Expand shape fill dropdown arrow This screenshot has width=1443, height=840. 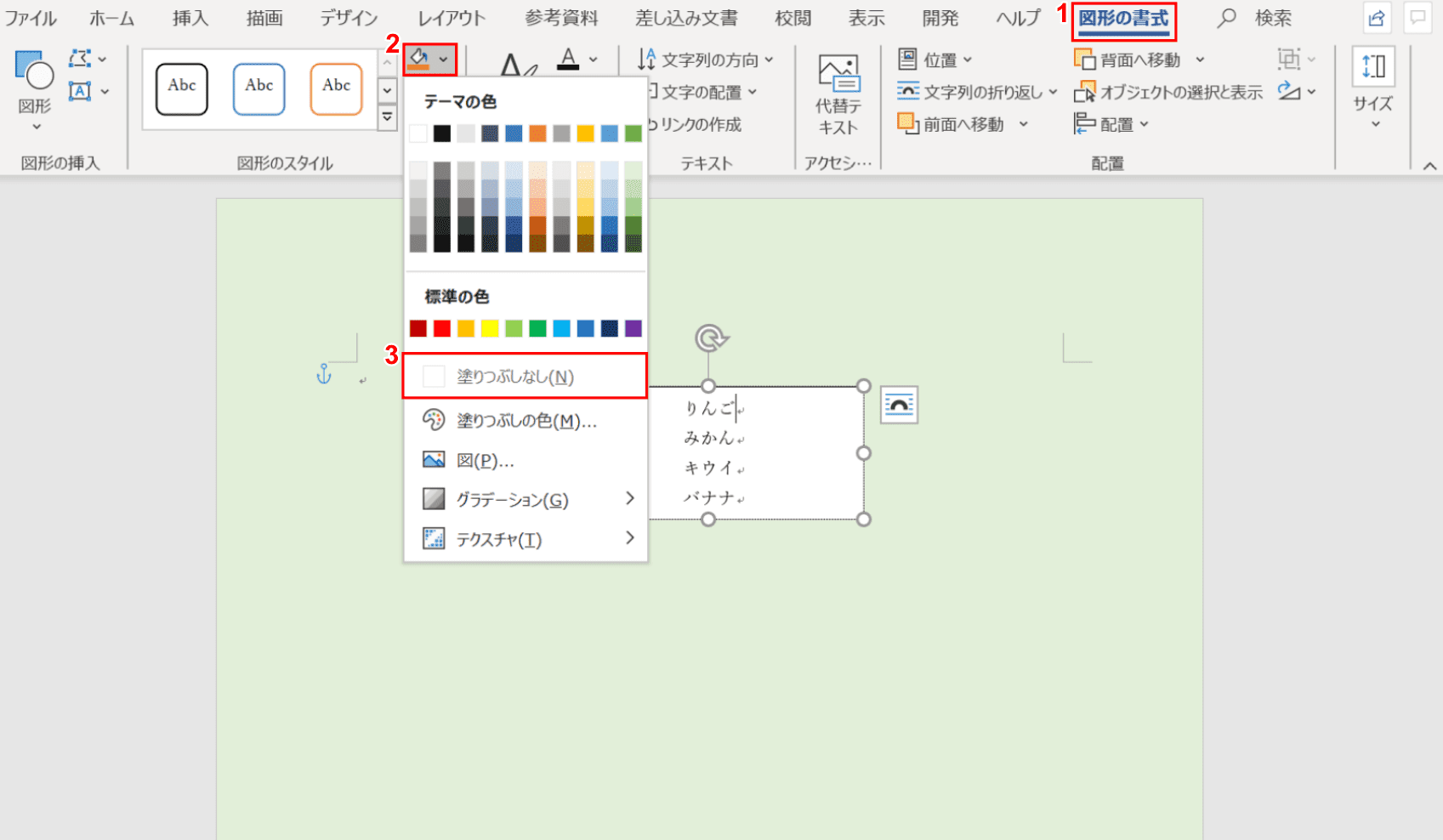pyautogui.click(x=444, y=60)
